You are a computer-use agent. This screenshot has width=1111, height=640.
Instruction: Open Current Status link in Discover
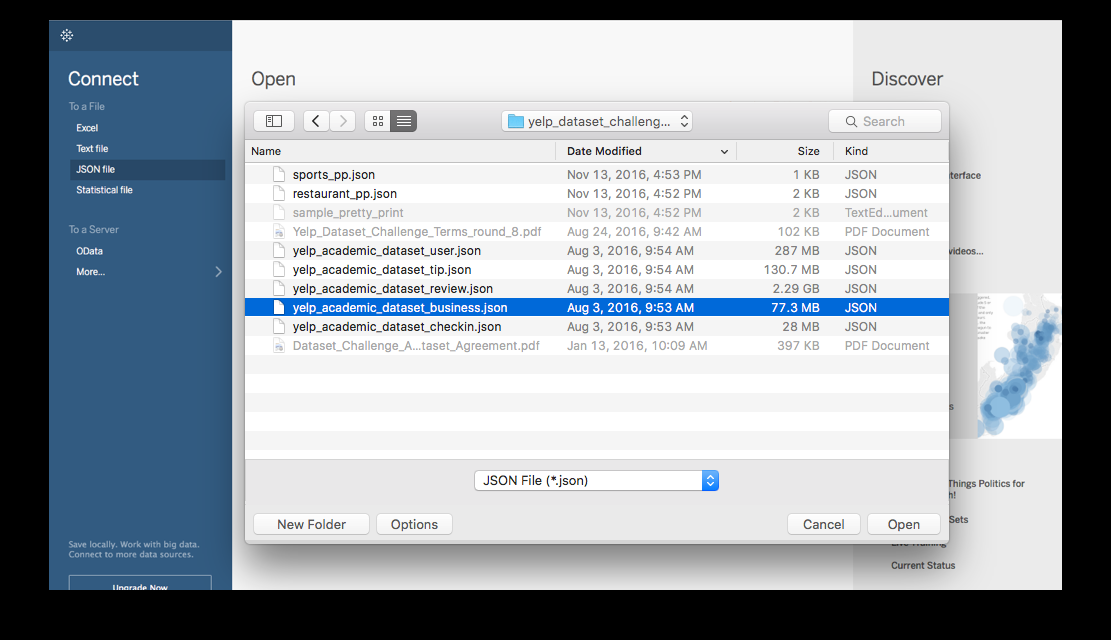pos(923,566)
